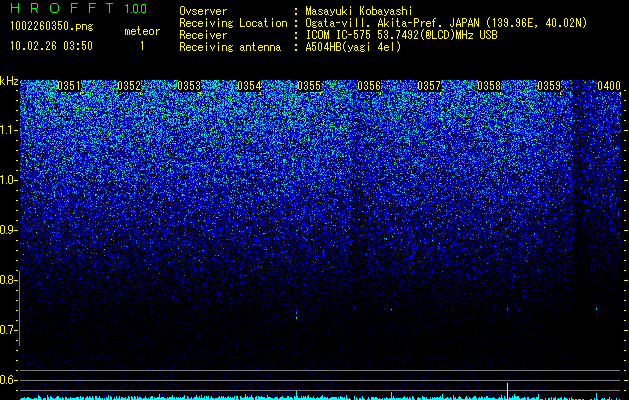Click the 0358 time marker

point(489,86)
